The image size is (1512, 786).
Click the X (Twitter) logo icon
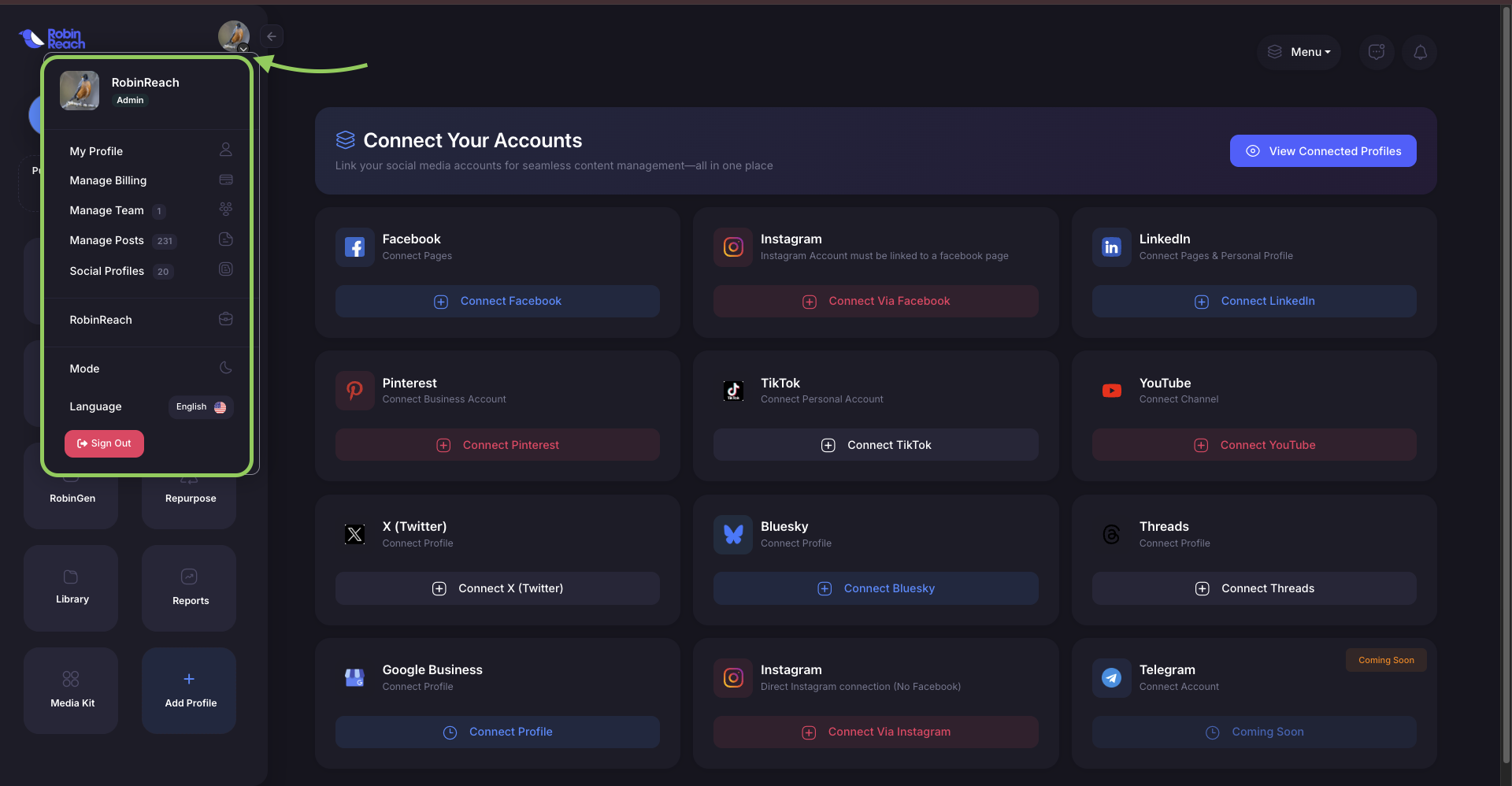(x=355, y=534)
